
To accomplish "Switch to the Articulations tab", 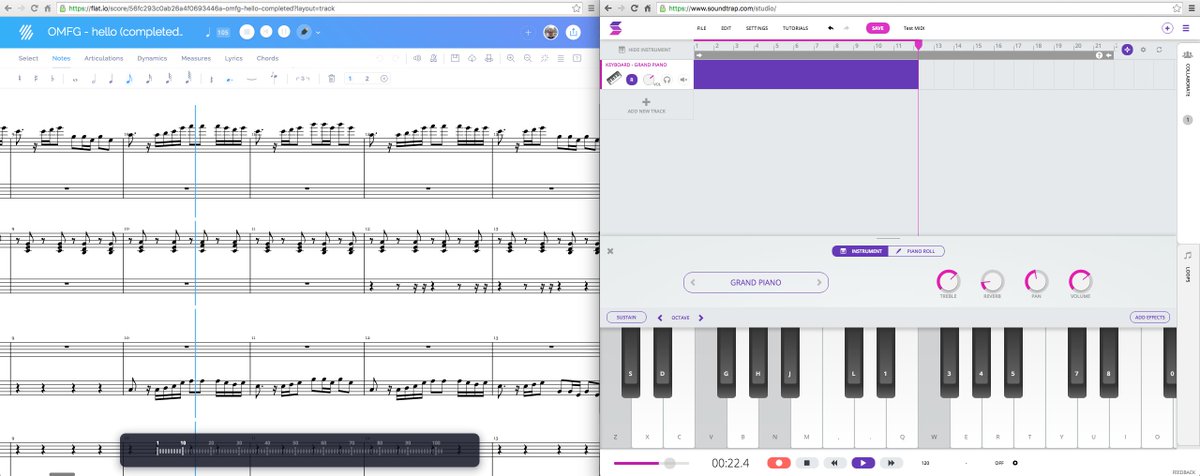I will click(104, 58).
